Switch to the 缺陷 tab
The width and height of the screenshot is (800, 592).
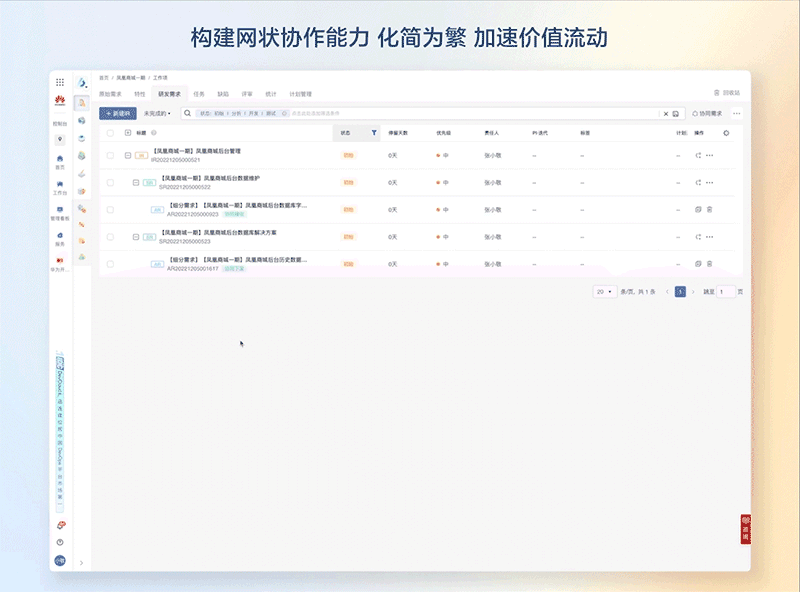(222, 93)
